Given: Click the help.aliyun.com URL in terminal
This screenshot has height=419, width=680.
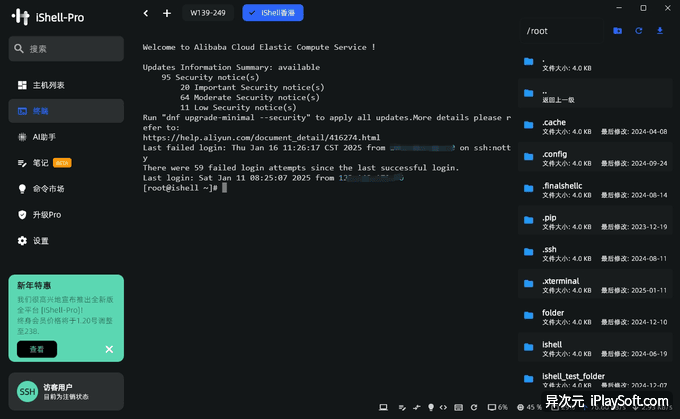Looking at the screenshot, I should (x=261, y=137).
